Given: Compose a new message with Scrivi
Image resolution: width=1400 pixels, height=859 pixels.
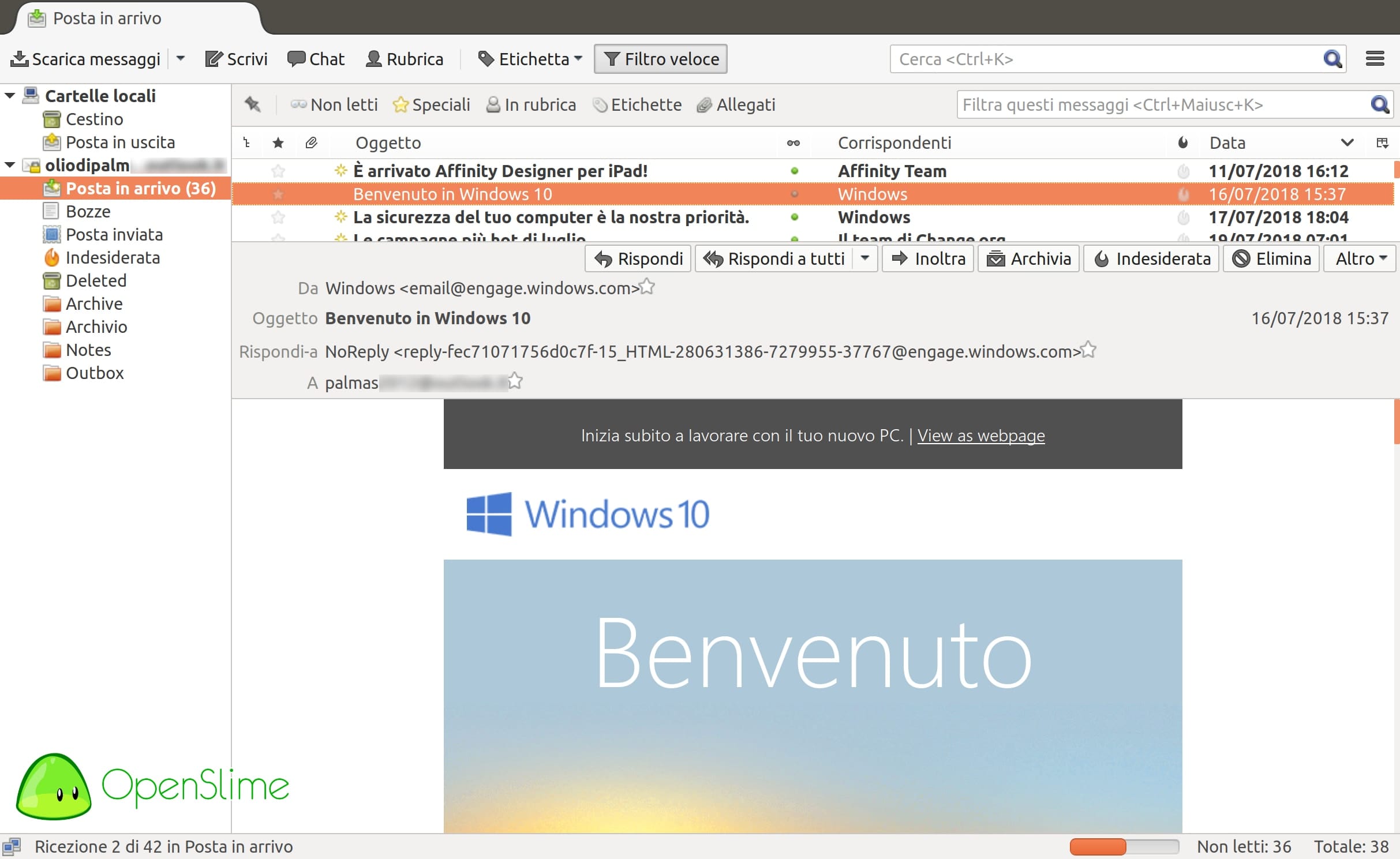Looking at the screenshot, I should click(237, 59).
